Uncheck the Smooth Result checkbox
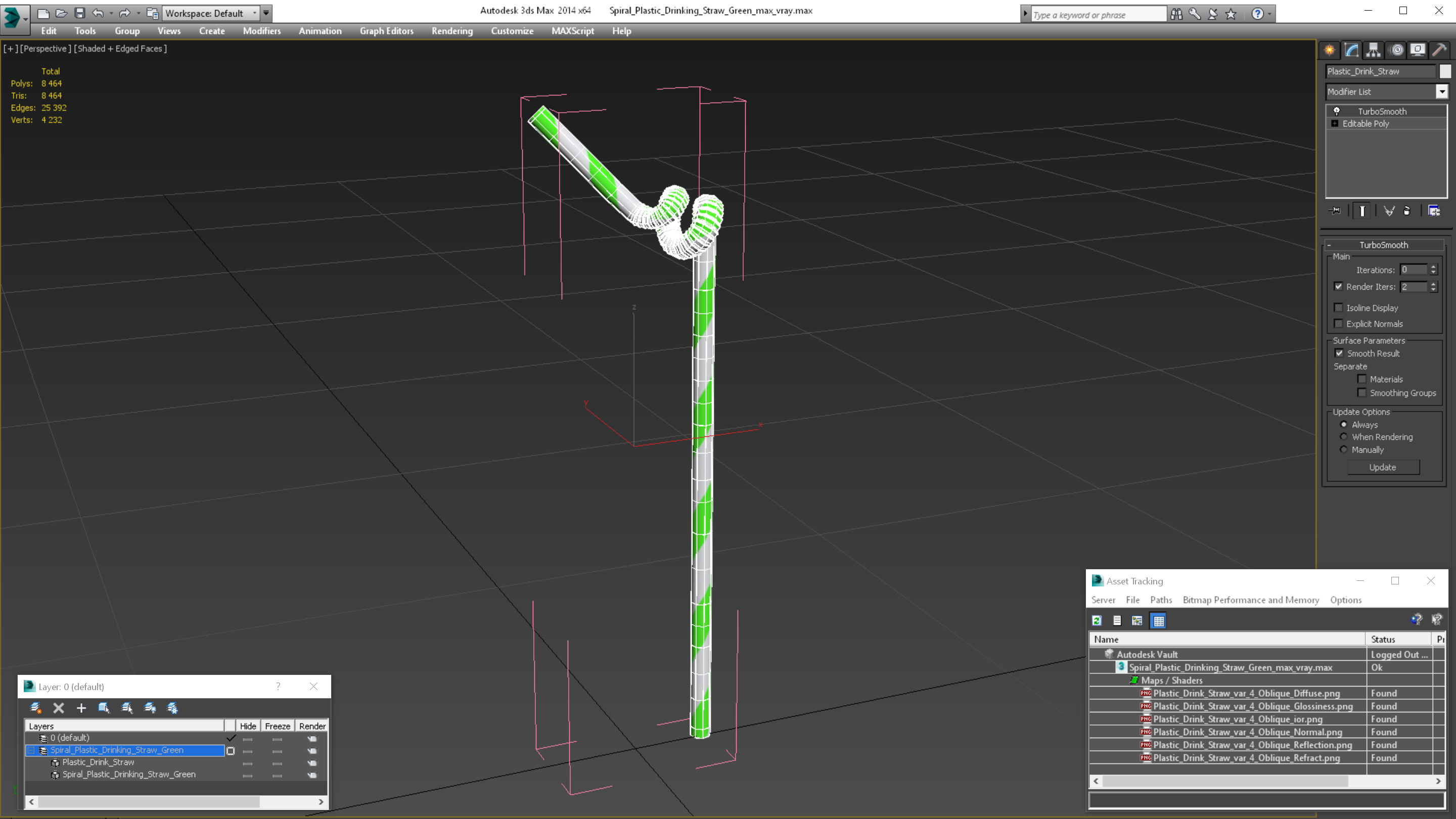The height and width of the screenshot is (819, 1456). tap(1339, 353)
